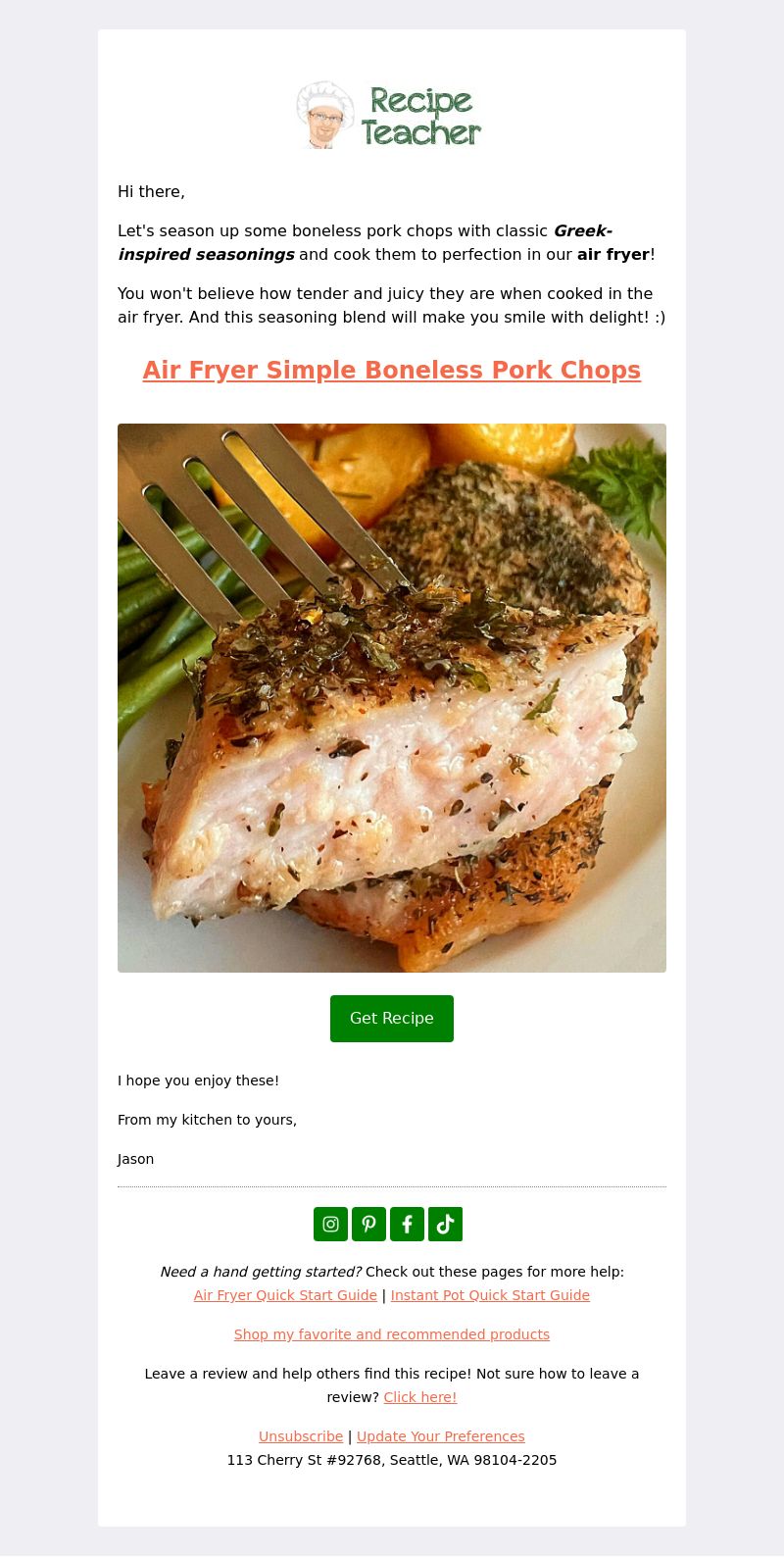The image size is (784, 1557).
Task: Open the Instagram social icon
Action: point(330,1224)
